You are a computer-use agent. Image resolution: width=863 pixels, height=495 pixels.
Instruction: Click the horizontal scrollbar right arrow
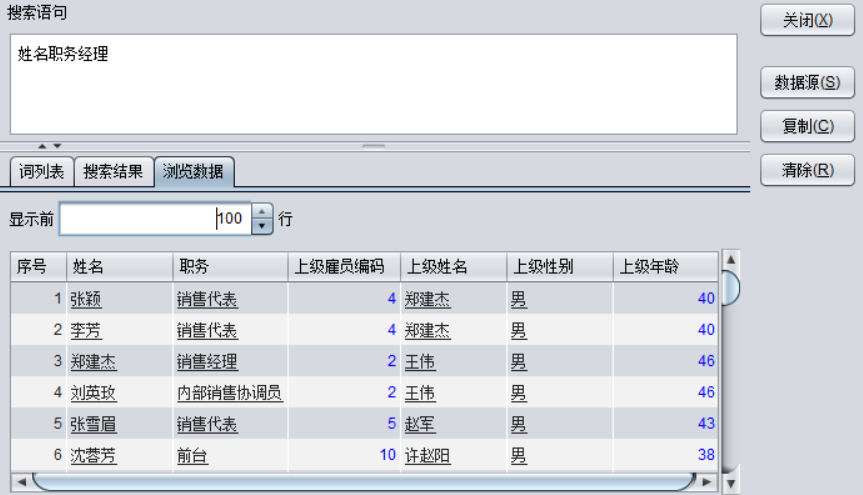[x=707, y=483]
